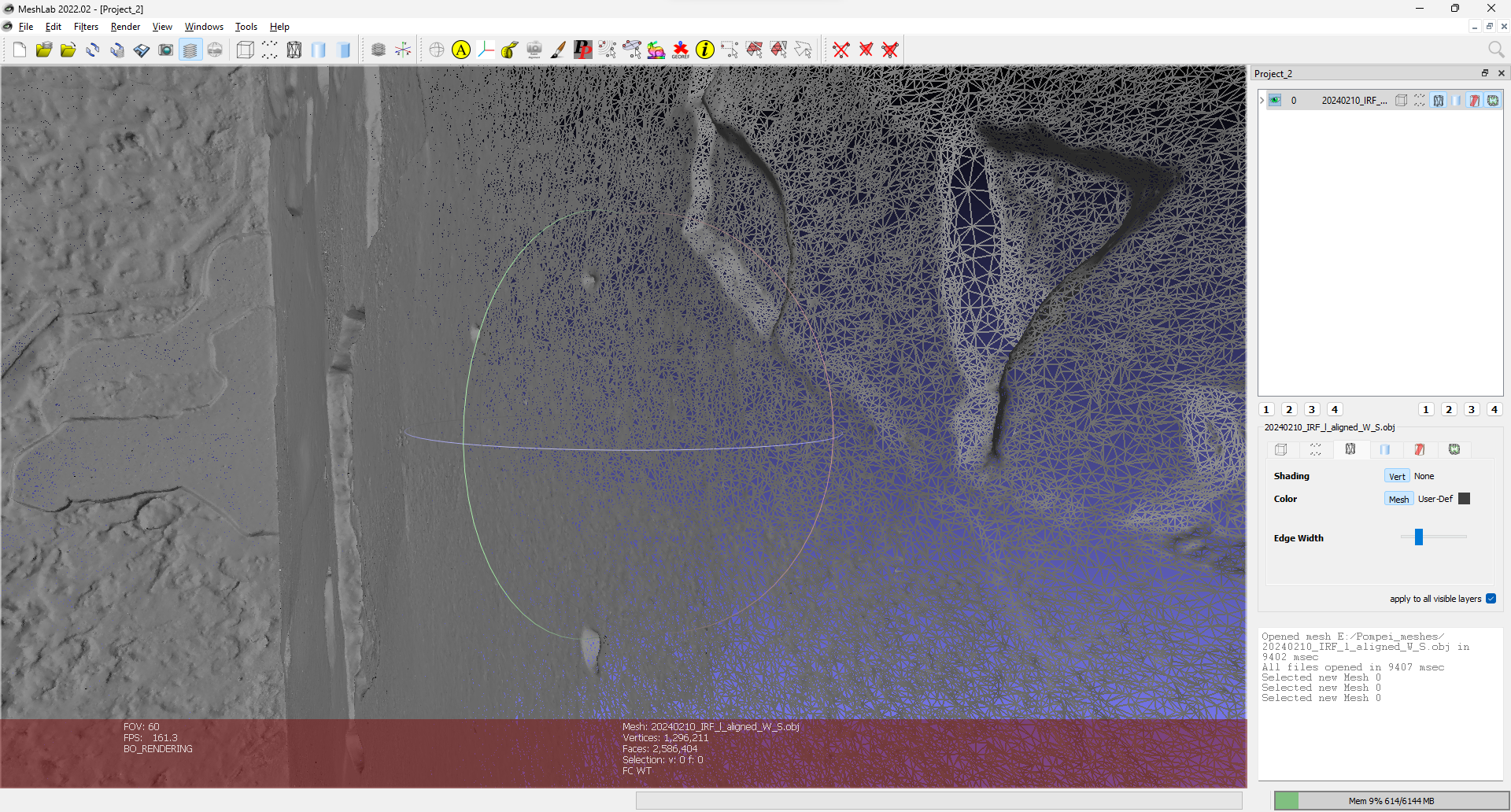Screen dimensions: 1511x812
Task: Select the vertex selection tool
Action: 608,50
